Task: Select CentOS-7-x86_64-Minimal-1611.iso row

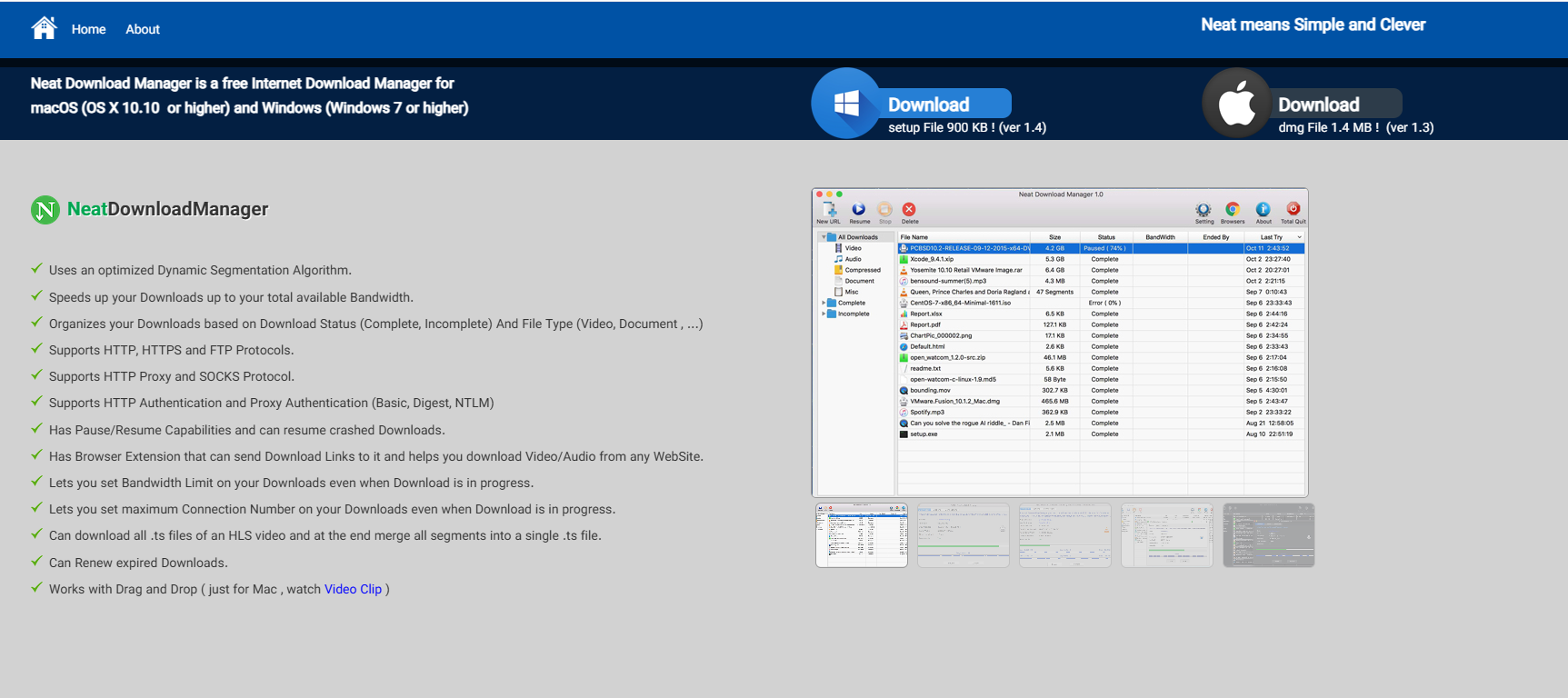Action: 1101,303
